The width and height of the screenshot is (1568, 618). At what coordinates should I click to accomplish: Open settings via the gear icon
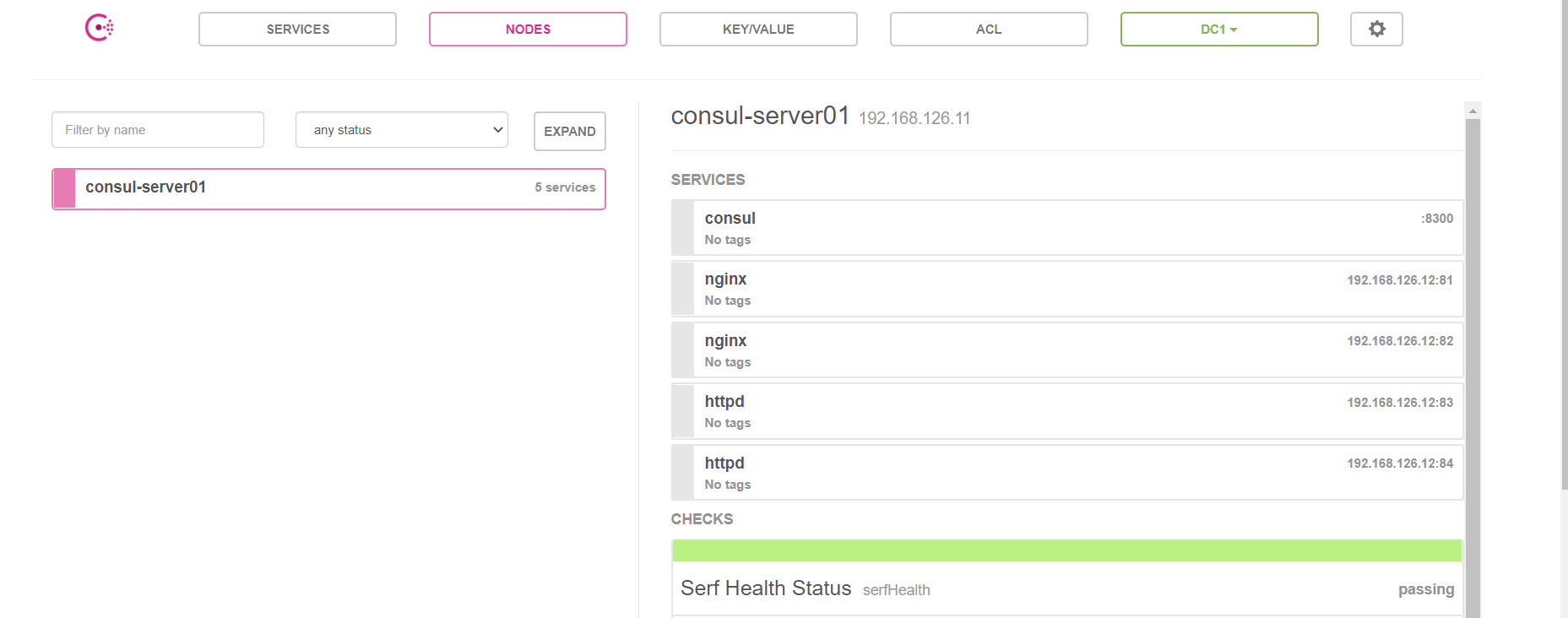(1376, 30)
